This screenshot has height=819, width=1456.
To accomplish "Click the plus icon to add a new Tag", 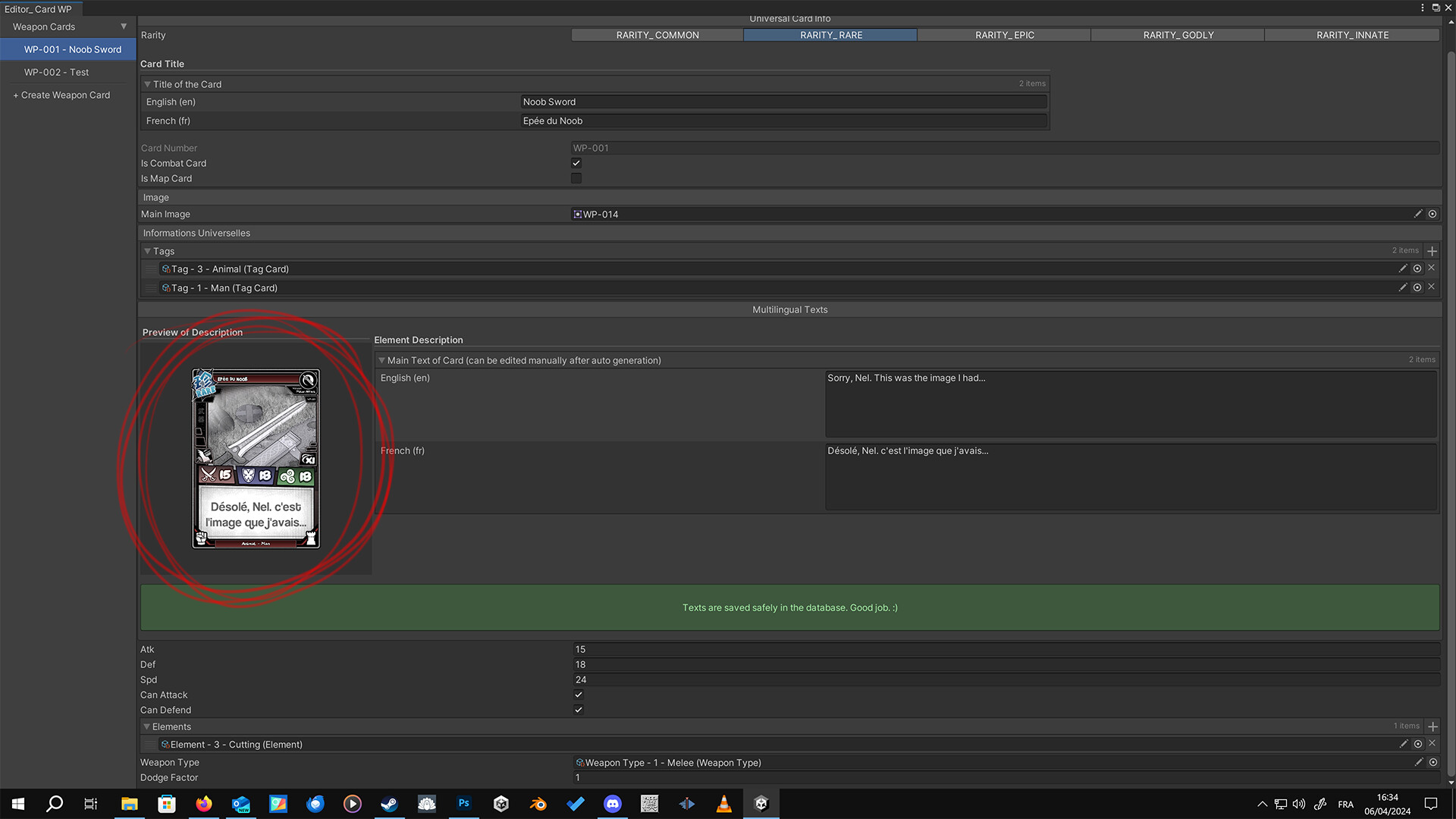I will pos(1432,250).
